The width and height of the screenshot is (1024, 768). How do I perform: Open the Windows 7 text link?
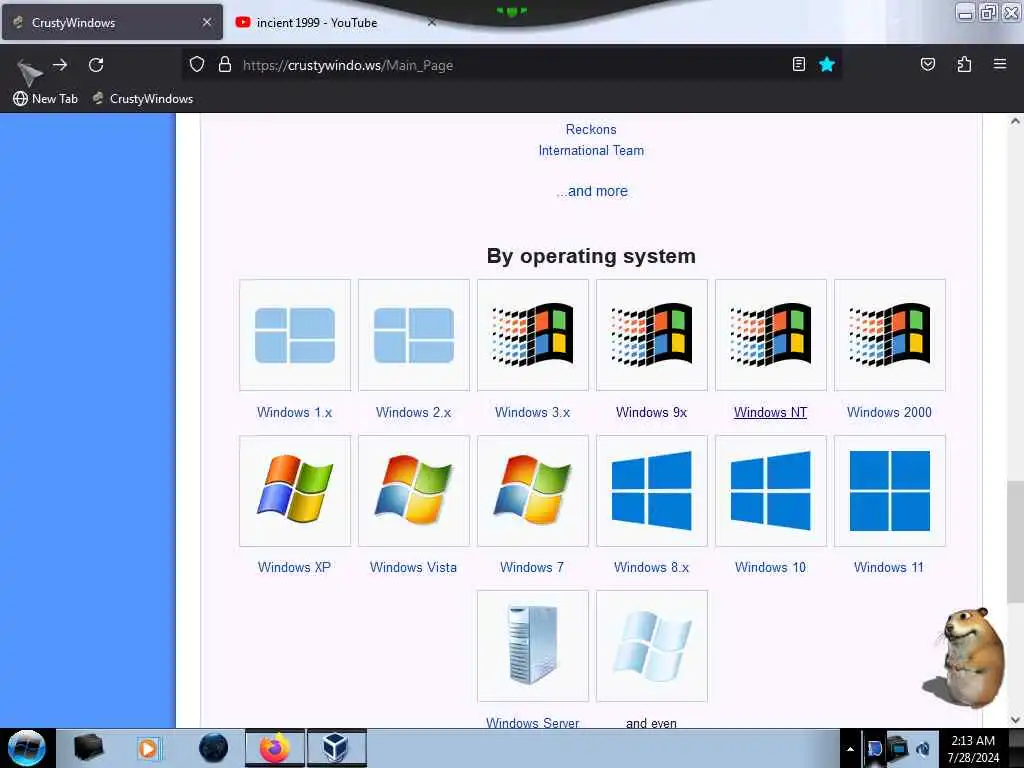tap(532, 567)
